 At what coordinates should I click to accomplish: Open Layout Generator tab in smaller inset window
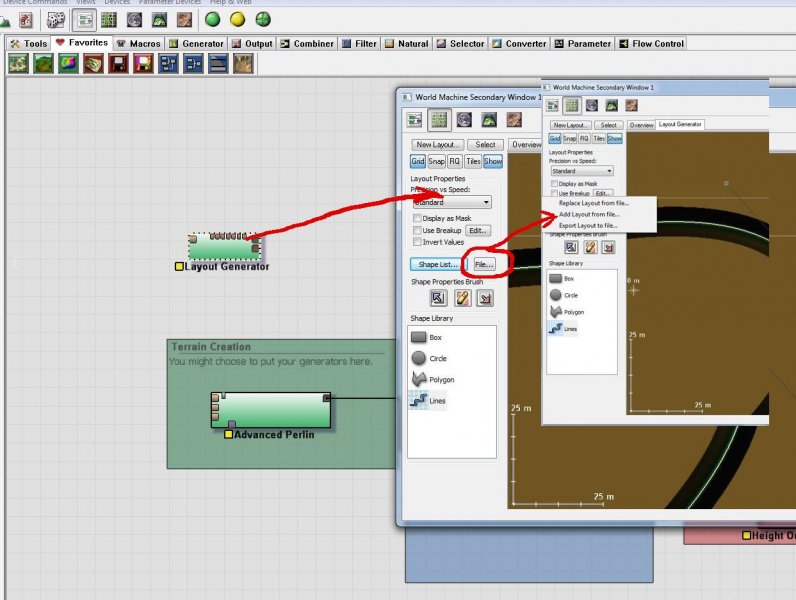[x=680, y=124]
